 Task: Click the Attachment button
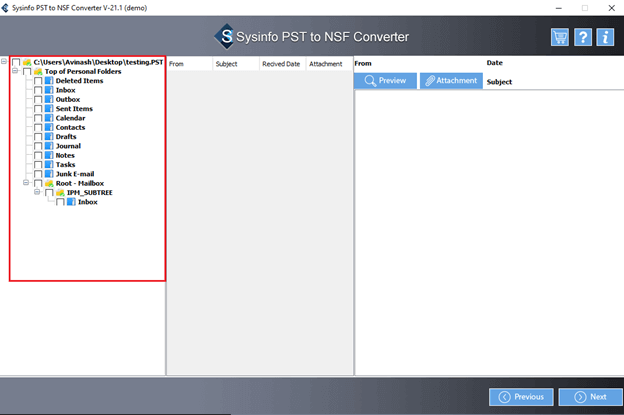coord(451,81)
